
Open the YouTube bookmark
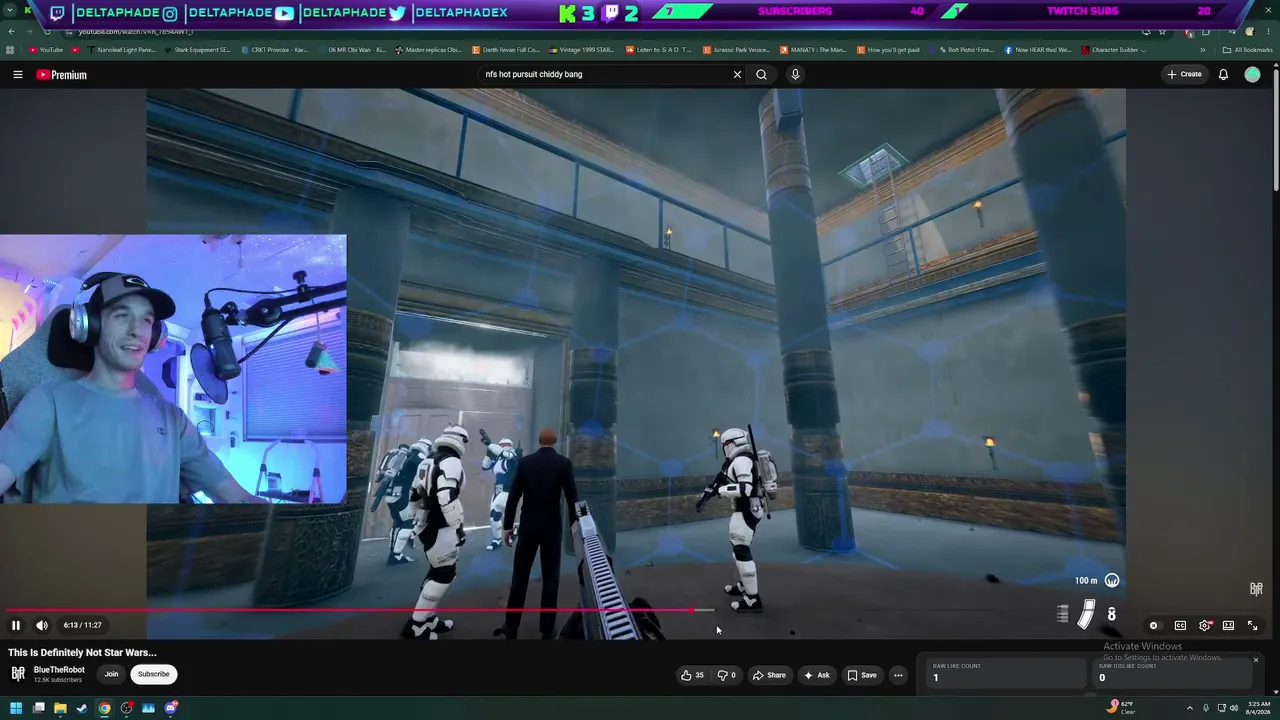coord(46,50)
